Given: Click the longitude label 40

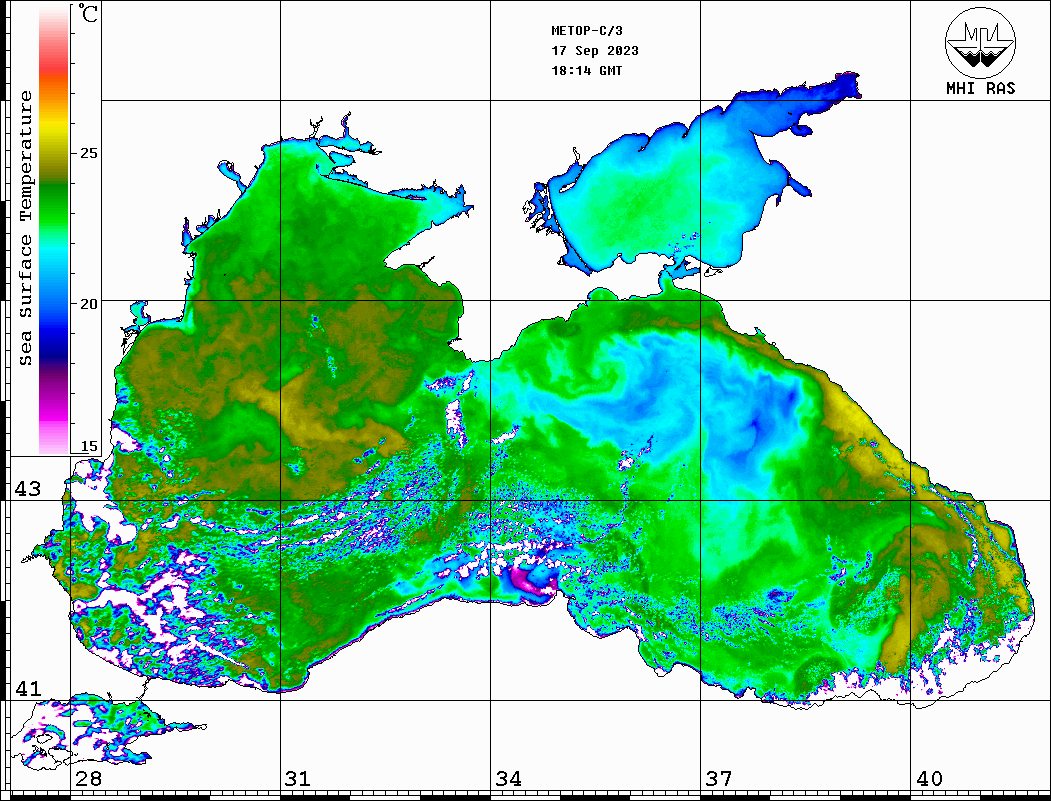Looking at the screenshot, I should [x=929, y=779].
